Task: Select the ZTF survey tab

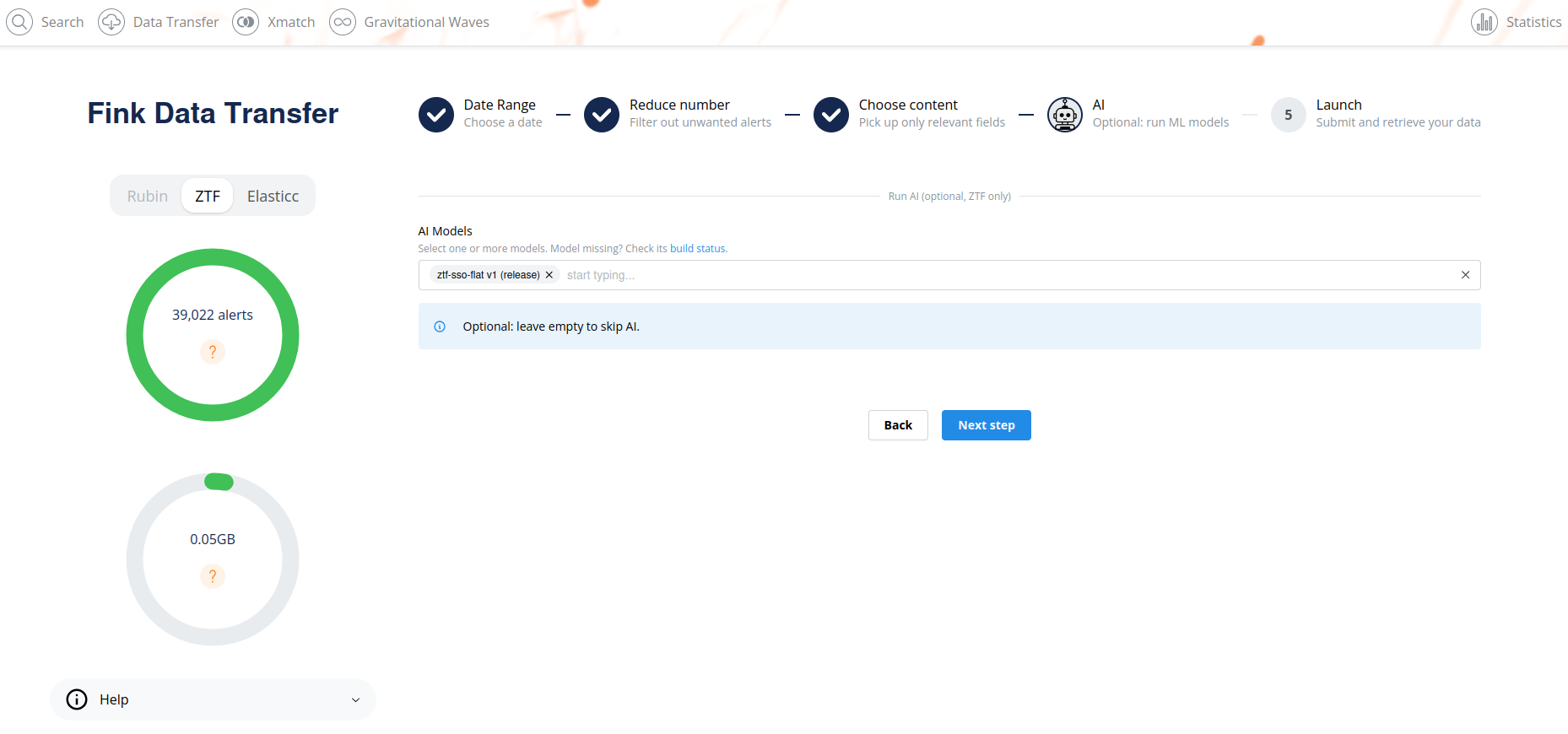Action: 208,196
